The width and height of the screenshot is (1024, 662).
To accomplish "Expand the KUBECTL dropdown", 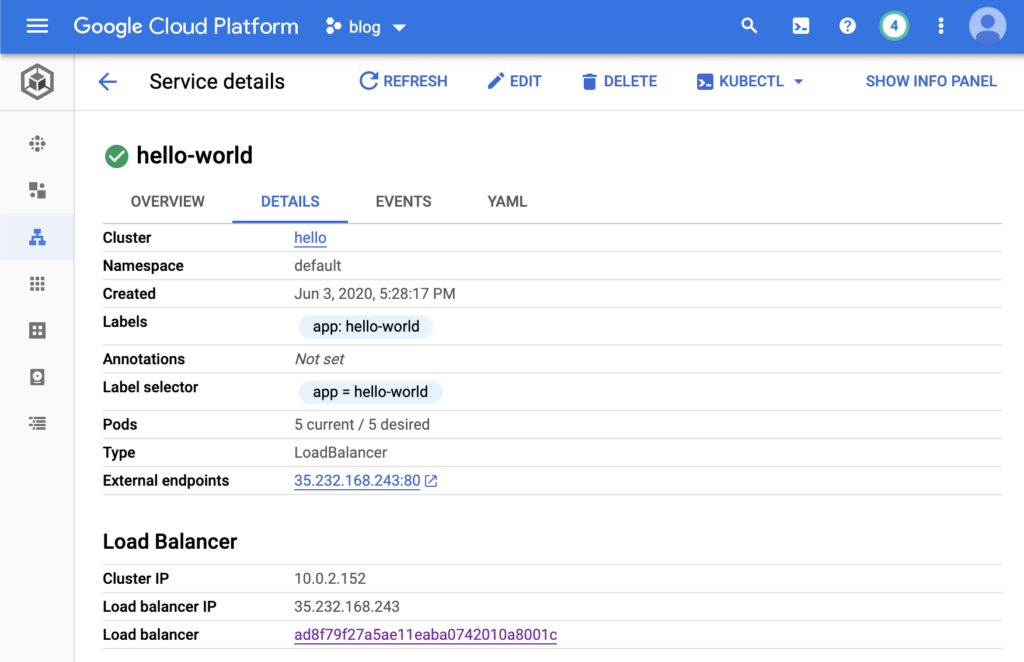I will coord(750,82).
